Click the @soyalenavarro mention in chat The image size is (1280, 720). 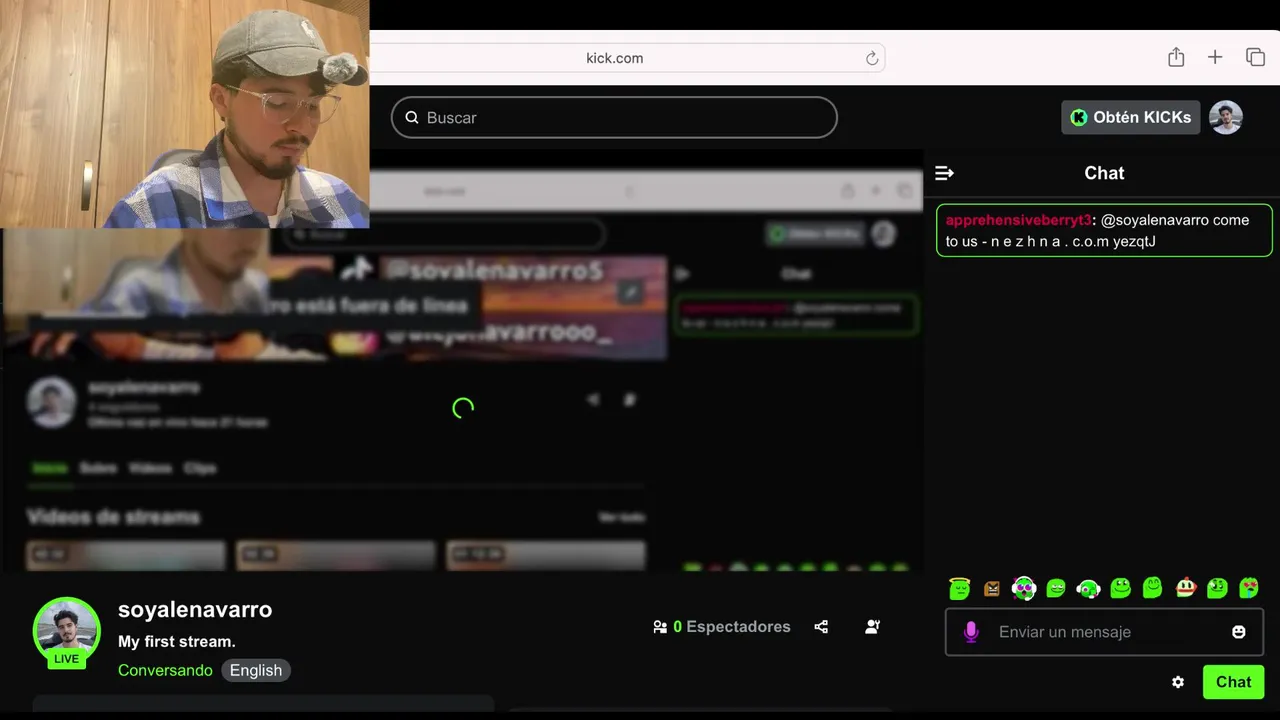tap(1155, 220)
